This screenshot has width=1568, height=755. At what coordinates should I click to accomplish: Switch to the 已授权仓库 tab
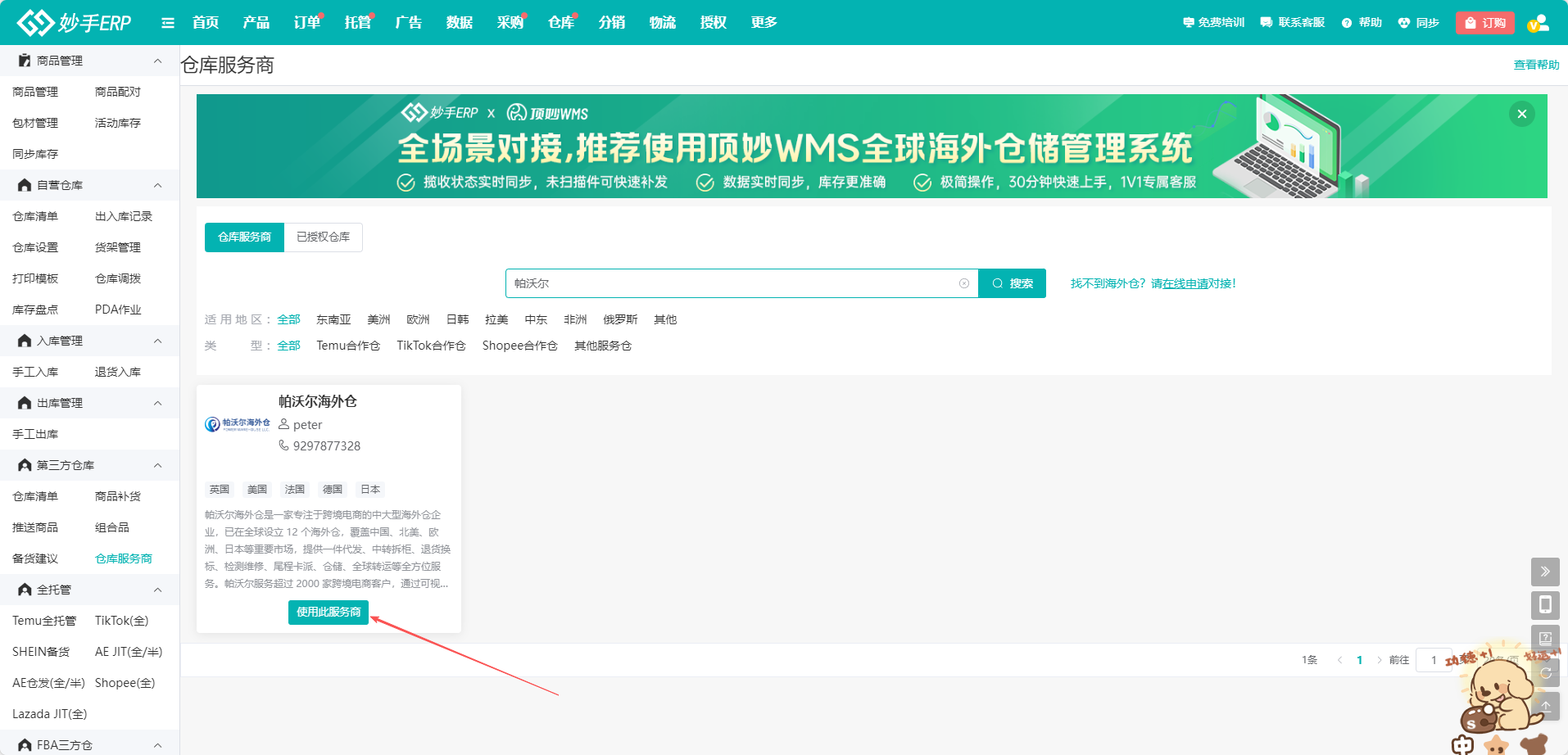[x=323, y=237]
